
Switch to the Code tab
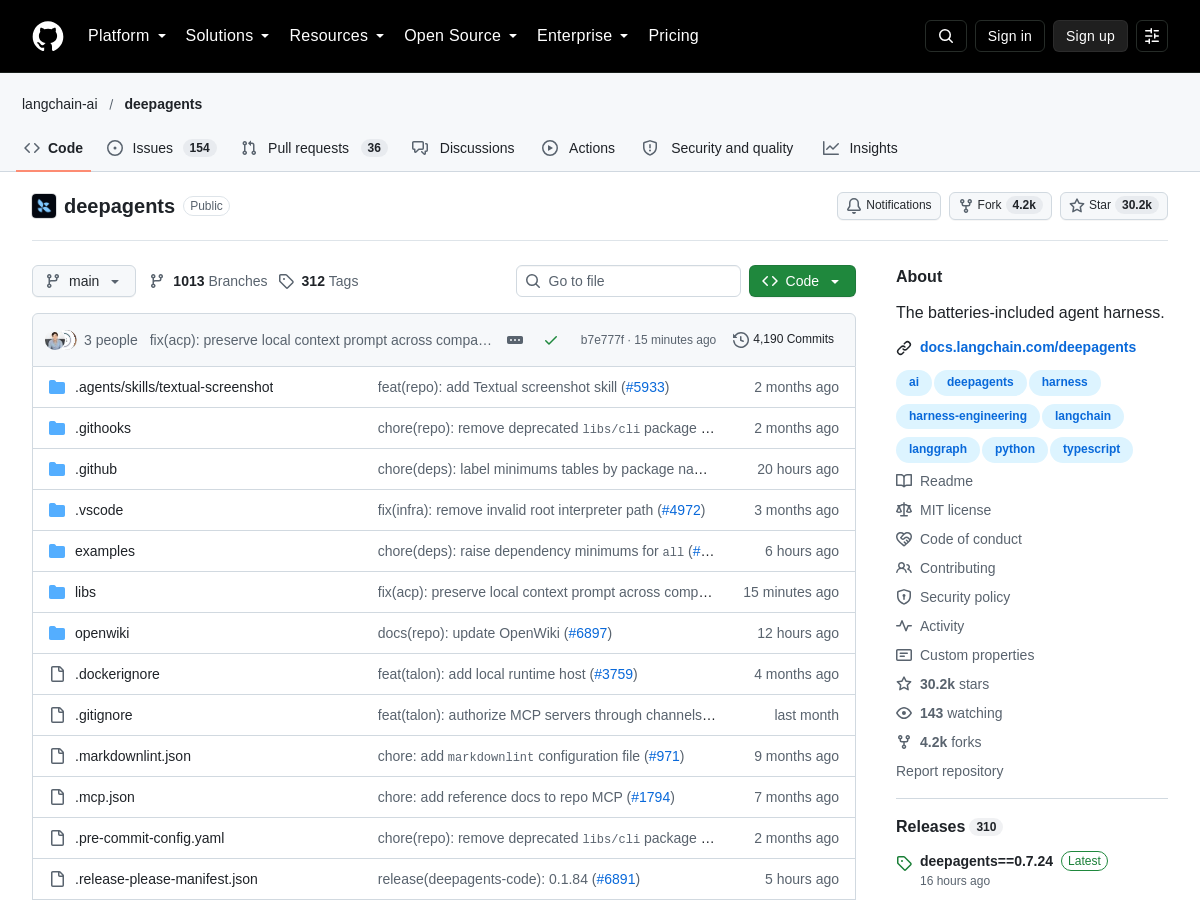pyautogui.click(x=54, y=148)
